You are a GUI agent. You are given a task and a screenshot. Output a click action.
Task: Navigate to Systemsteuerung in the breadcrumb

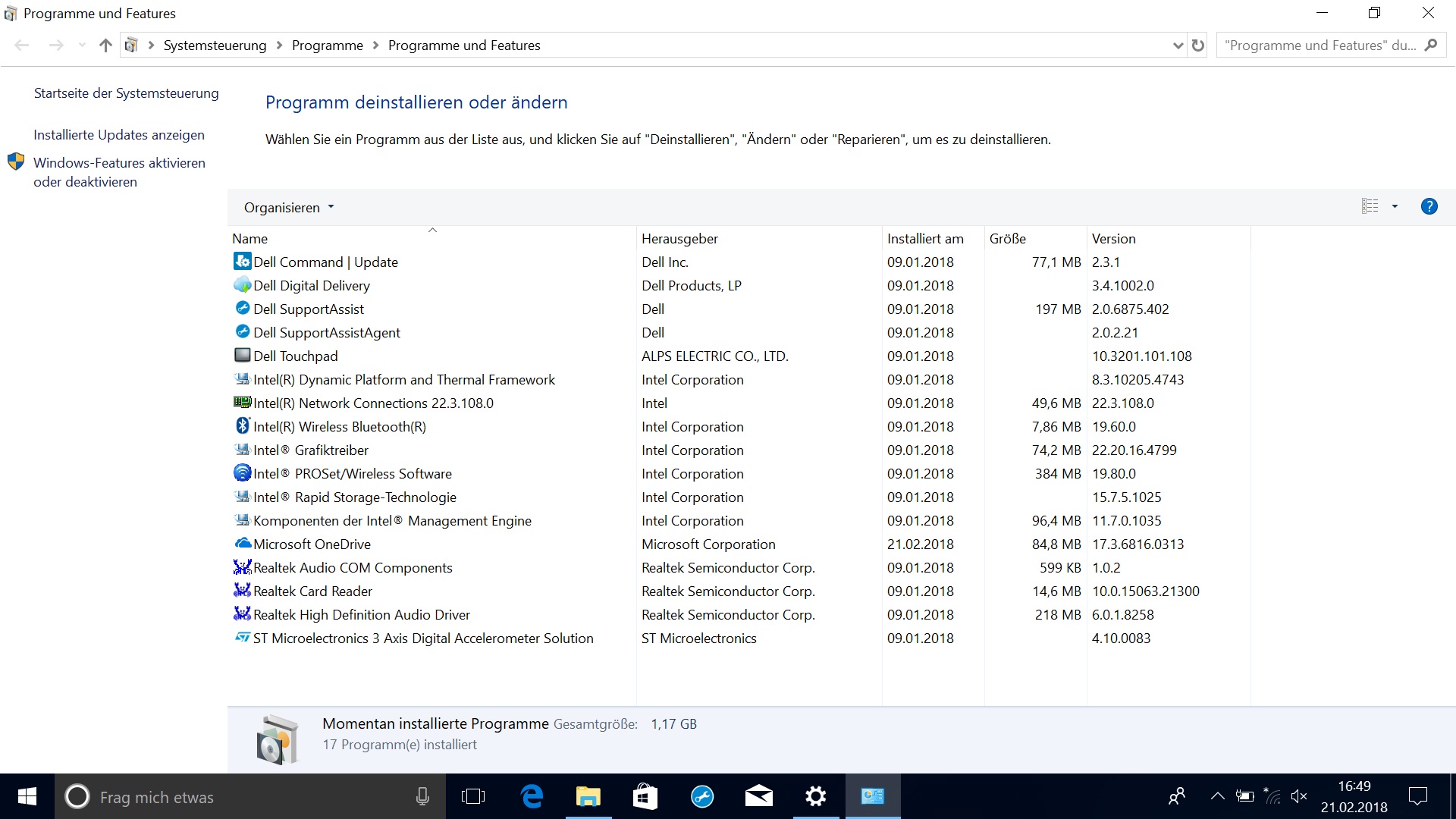click(215, 45)
